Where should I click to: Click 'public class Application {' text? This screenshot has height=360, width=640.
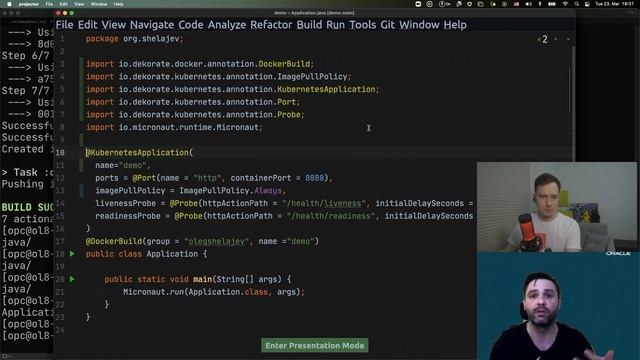point(147,254)
